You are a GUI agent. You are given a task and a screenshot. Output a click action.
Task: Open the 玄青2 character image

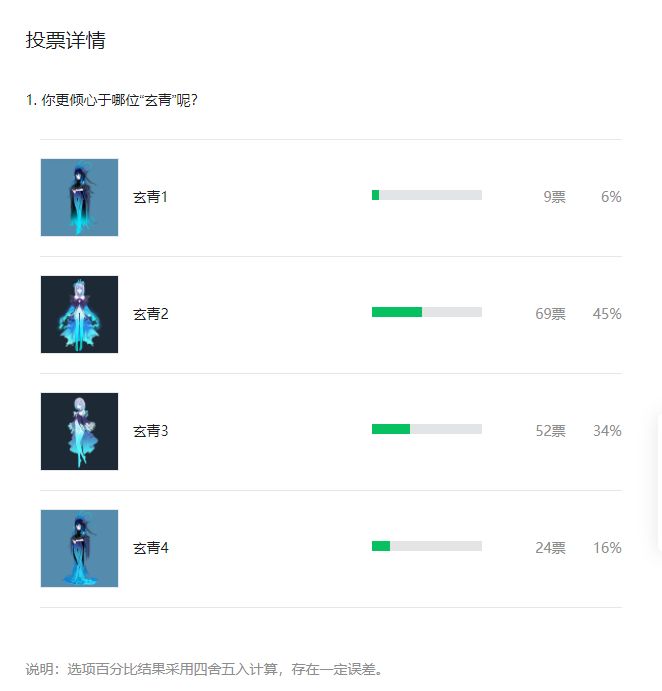point(79,314)
